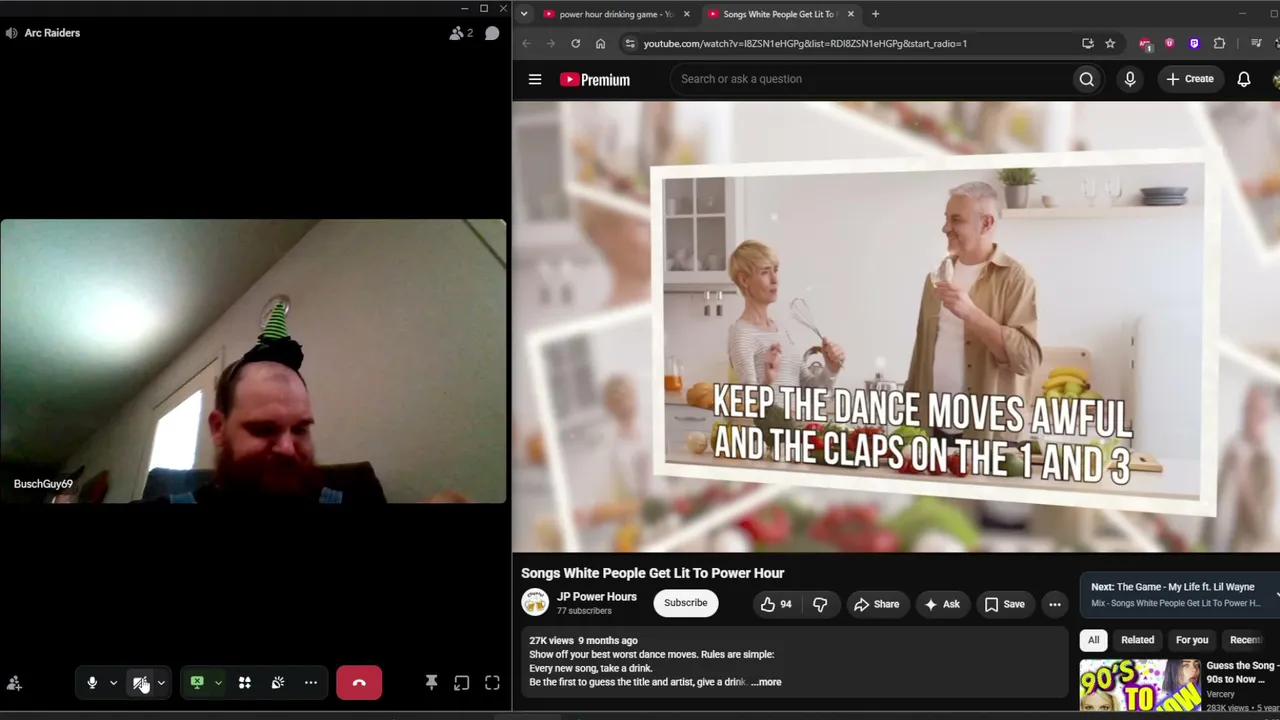The image size is (1280, 720).
Task: Pop out the call window
Action: (461, 683)
